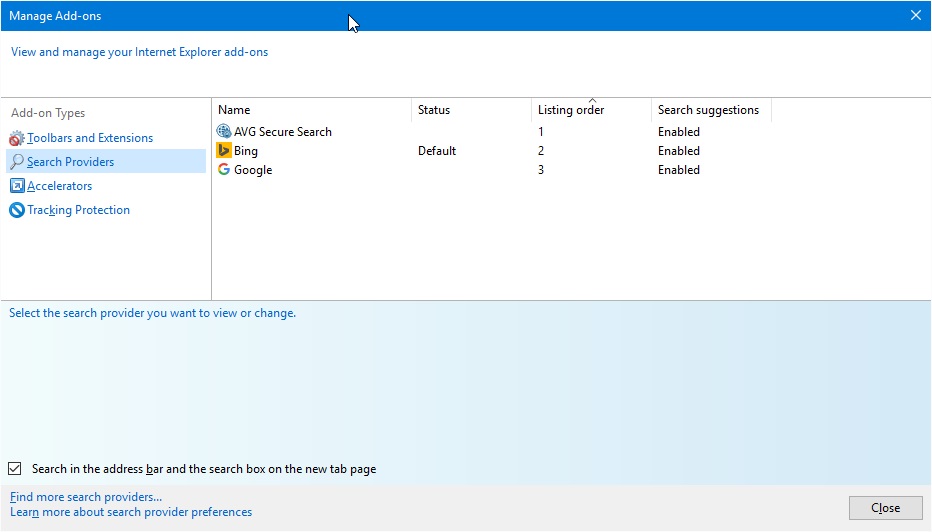Click the Default status for Bing
The image size is (932, 532).
[437, 151]
